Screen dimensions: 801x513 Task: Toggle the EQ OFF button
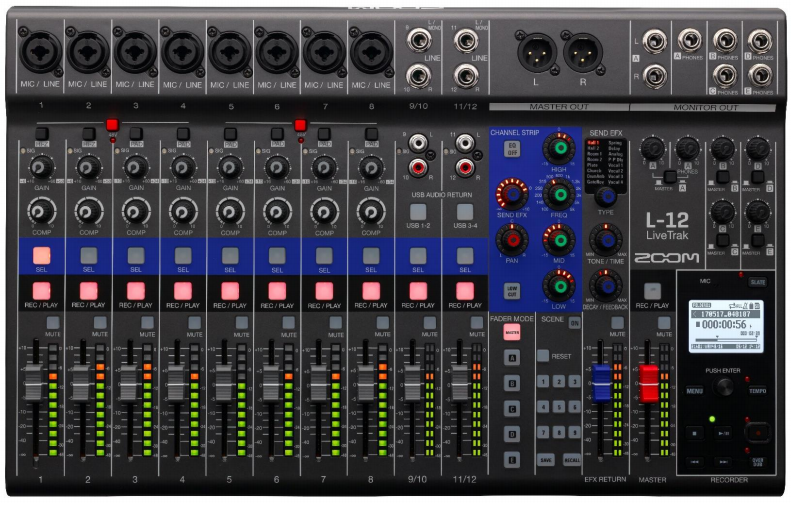511,149
